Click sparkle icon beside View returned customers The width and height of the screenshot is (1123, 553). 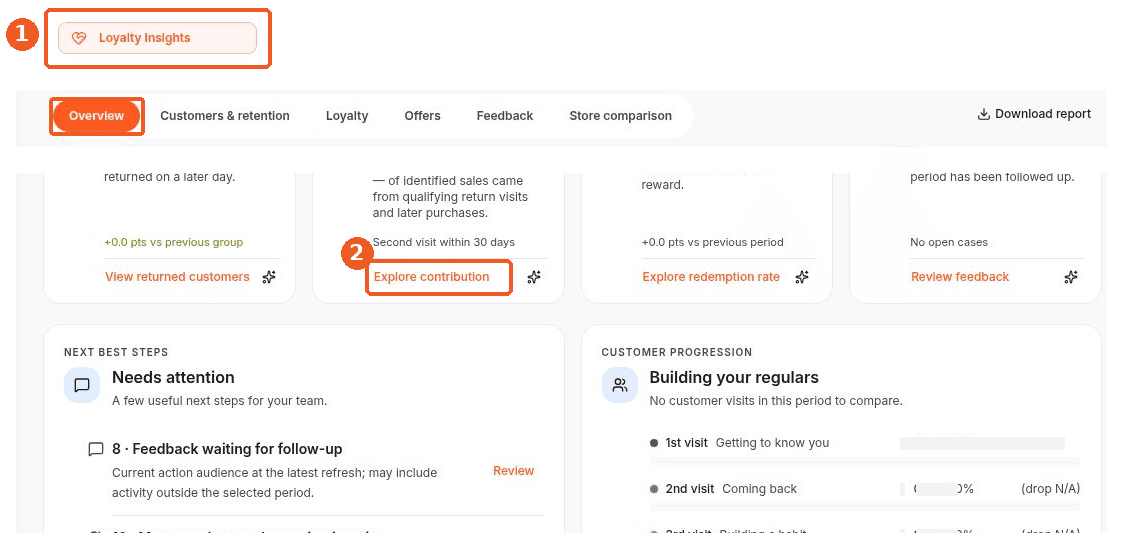[269, 277]
